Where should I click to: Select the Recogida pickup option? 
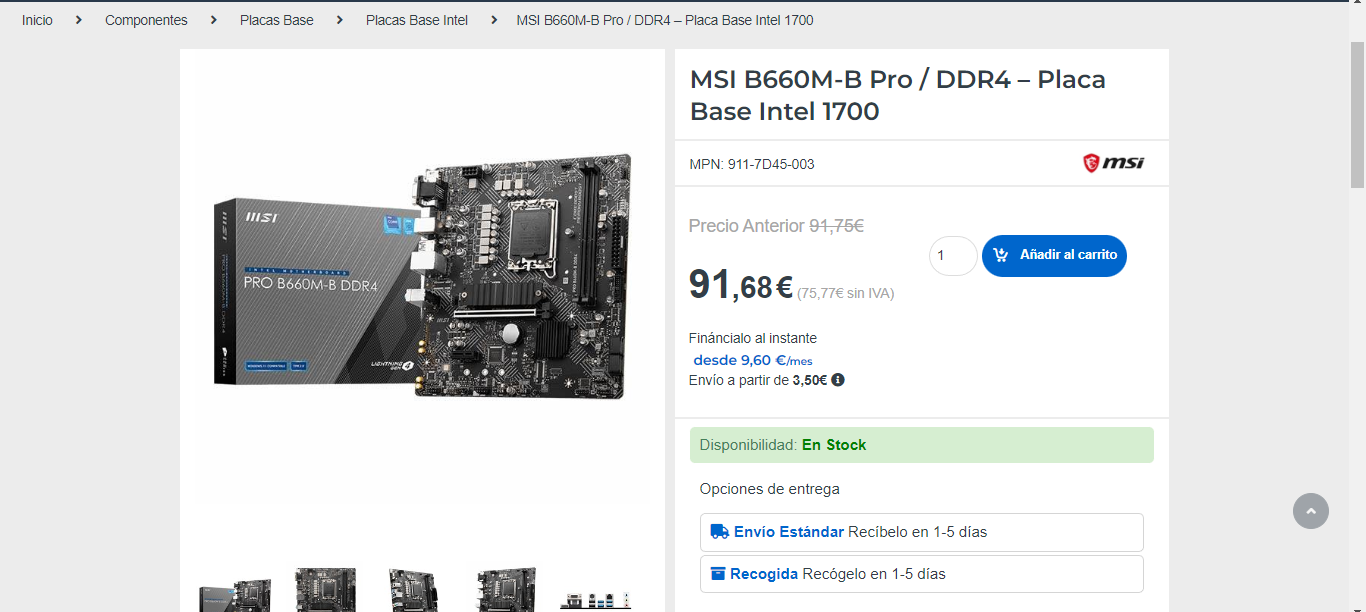pos(921,574)
